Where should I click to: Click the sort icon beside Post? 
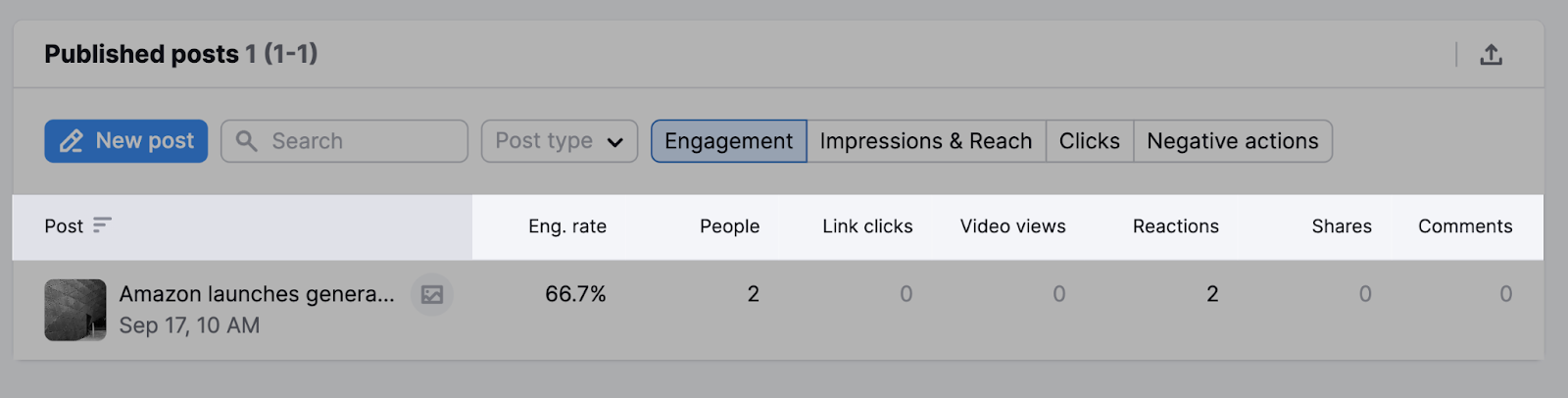point(102,225)
